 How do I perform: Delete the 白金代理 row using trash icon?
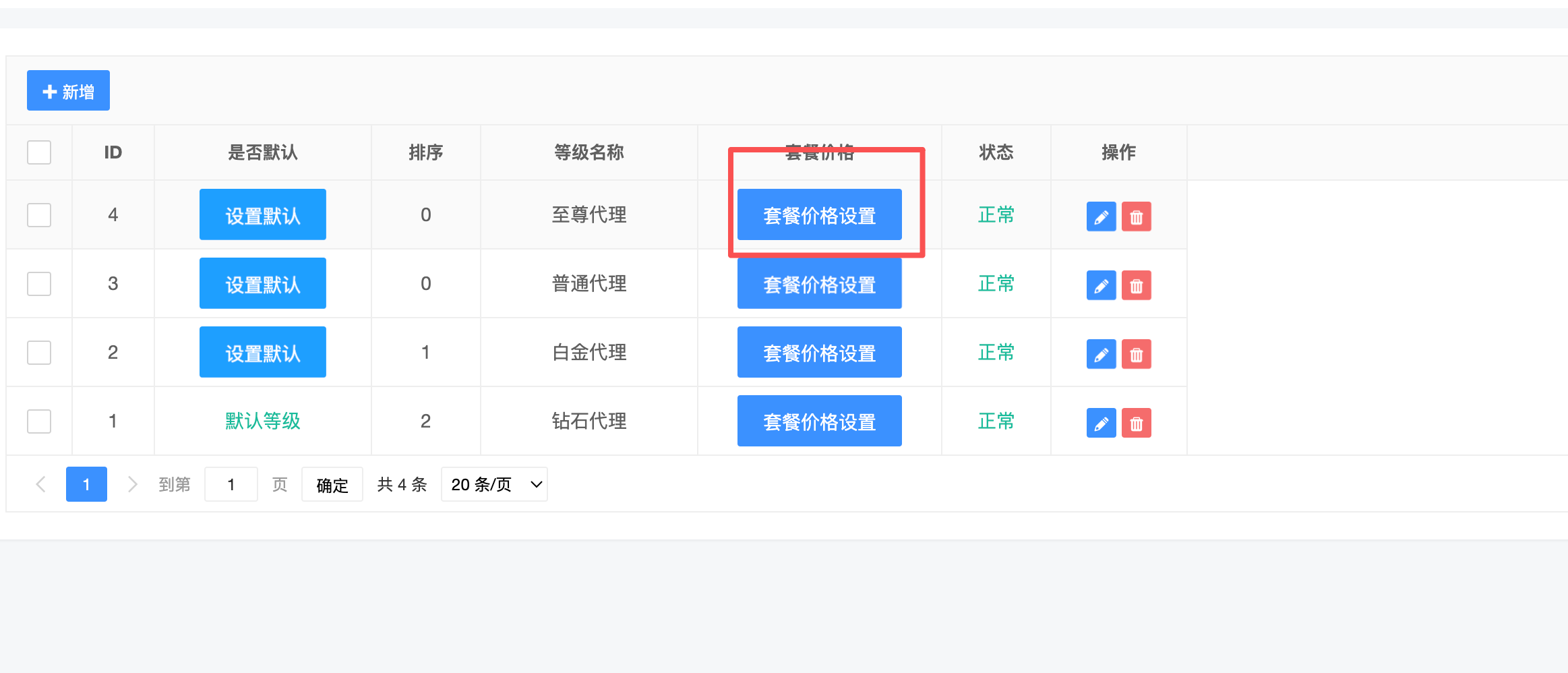[1136, 354]
